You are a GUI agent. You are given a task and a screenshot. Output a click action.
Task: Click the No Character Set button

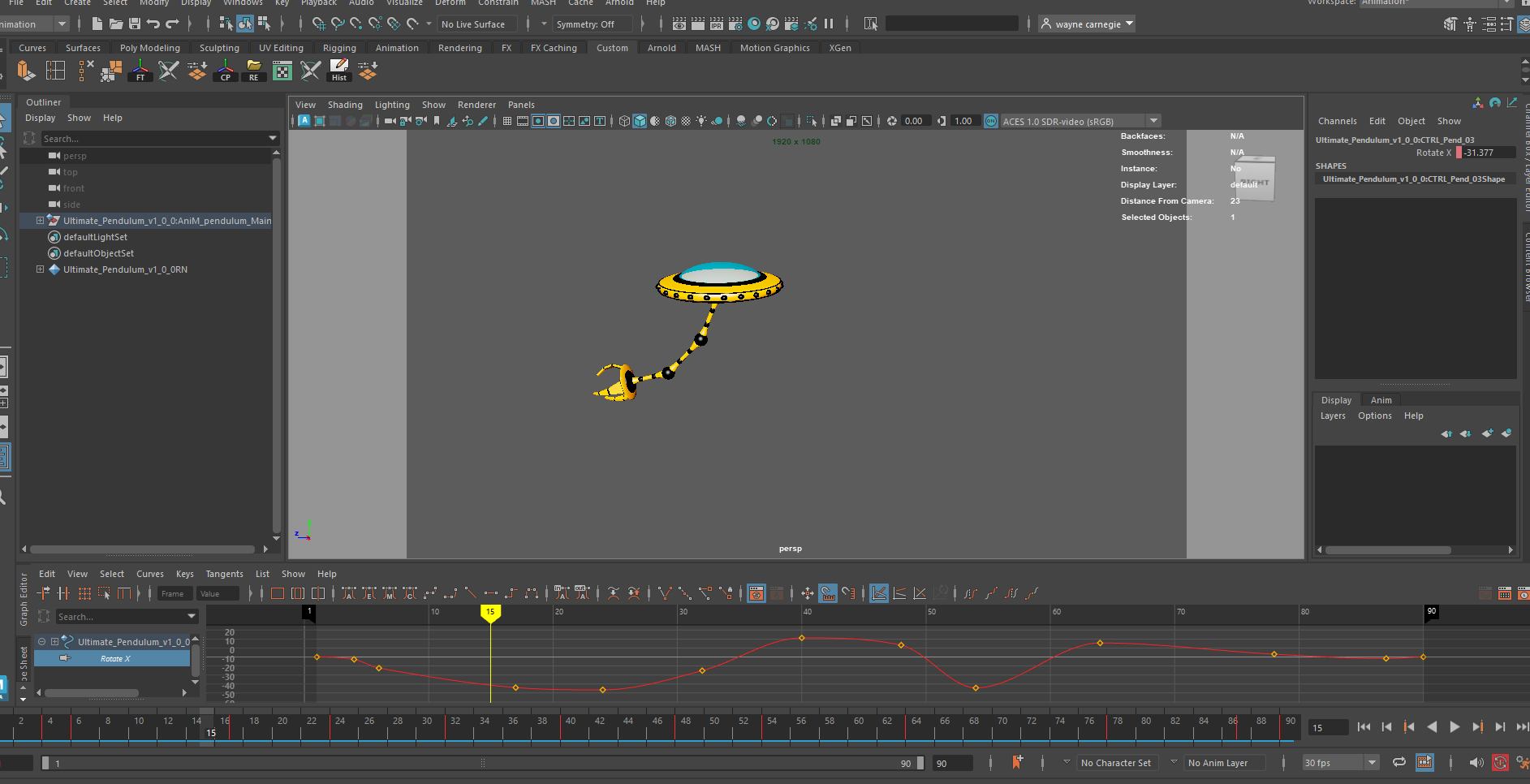point(1115,763)
